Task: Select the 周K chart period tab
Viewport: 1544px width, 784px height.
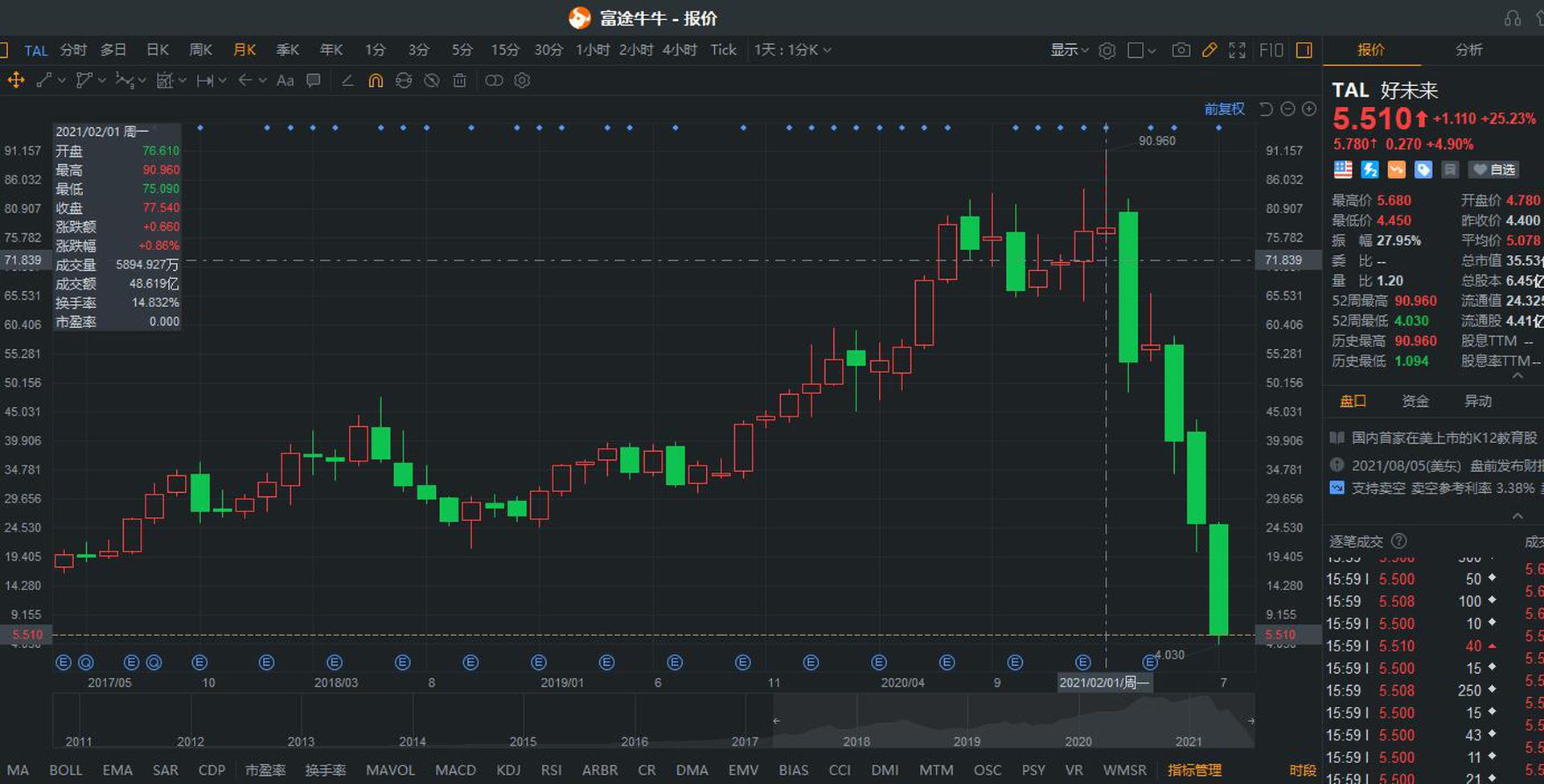Action: tap(200, 50)
